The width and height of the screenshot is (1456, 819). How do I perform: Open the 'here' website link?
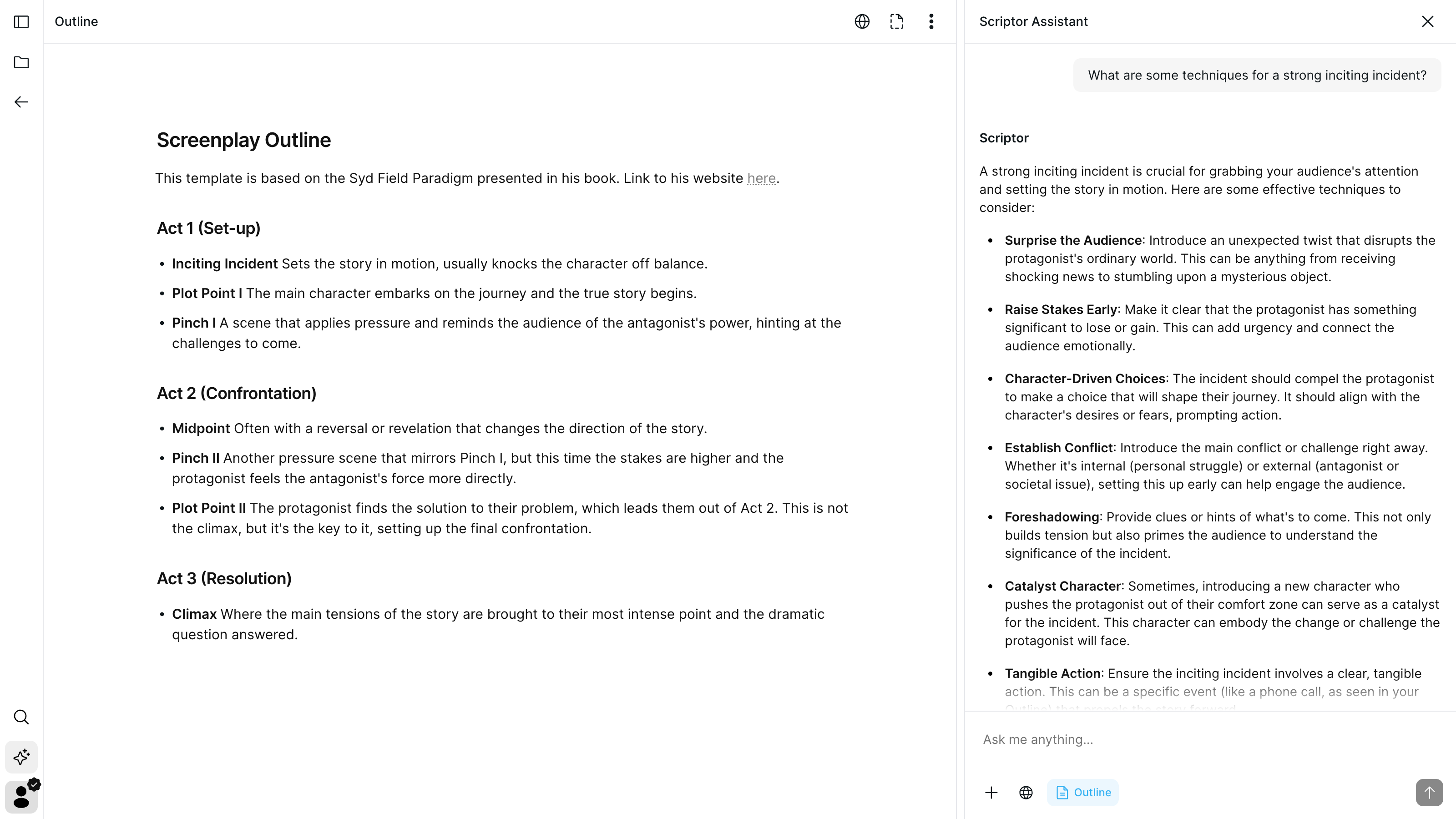pos(761,179)
